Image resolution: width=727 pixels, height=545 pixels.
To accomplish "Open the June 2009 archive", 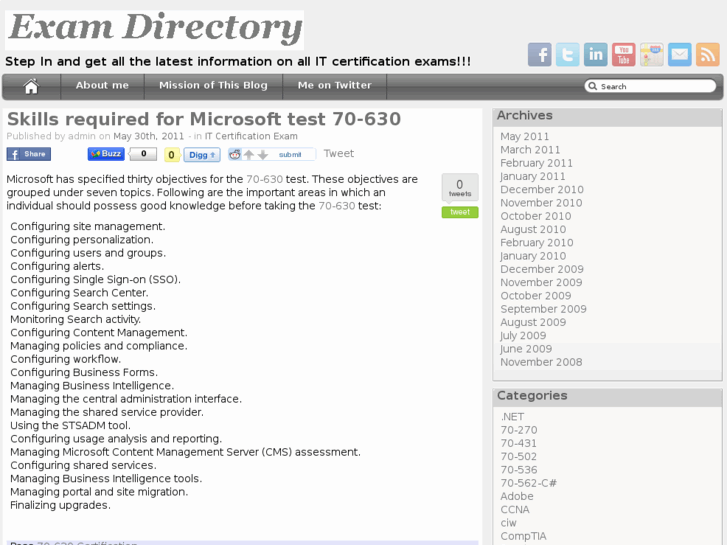I will pyautogui.click(x=526, y=349).
